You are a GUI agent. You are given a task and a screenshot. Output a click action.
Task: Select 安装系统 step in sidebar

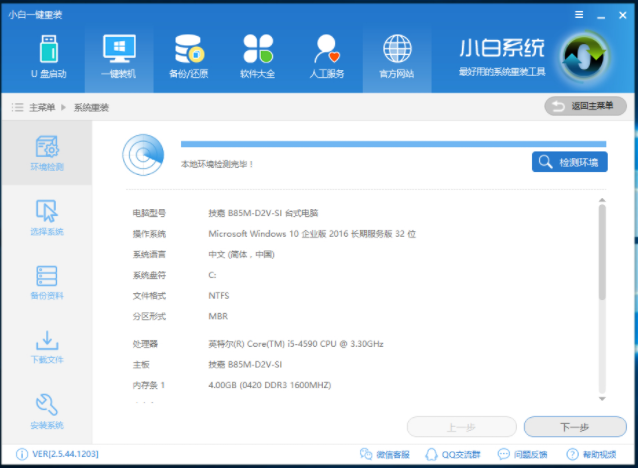click(x=47, y=412)
